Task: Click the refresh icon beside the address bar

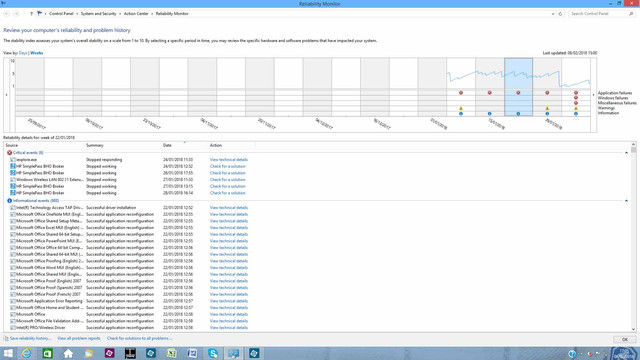Action: (x=560, y=14)
